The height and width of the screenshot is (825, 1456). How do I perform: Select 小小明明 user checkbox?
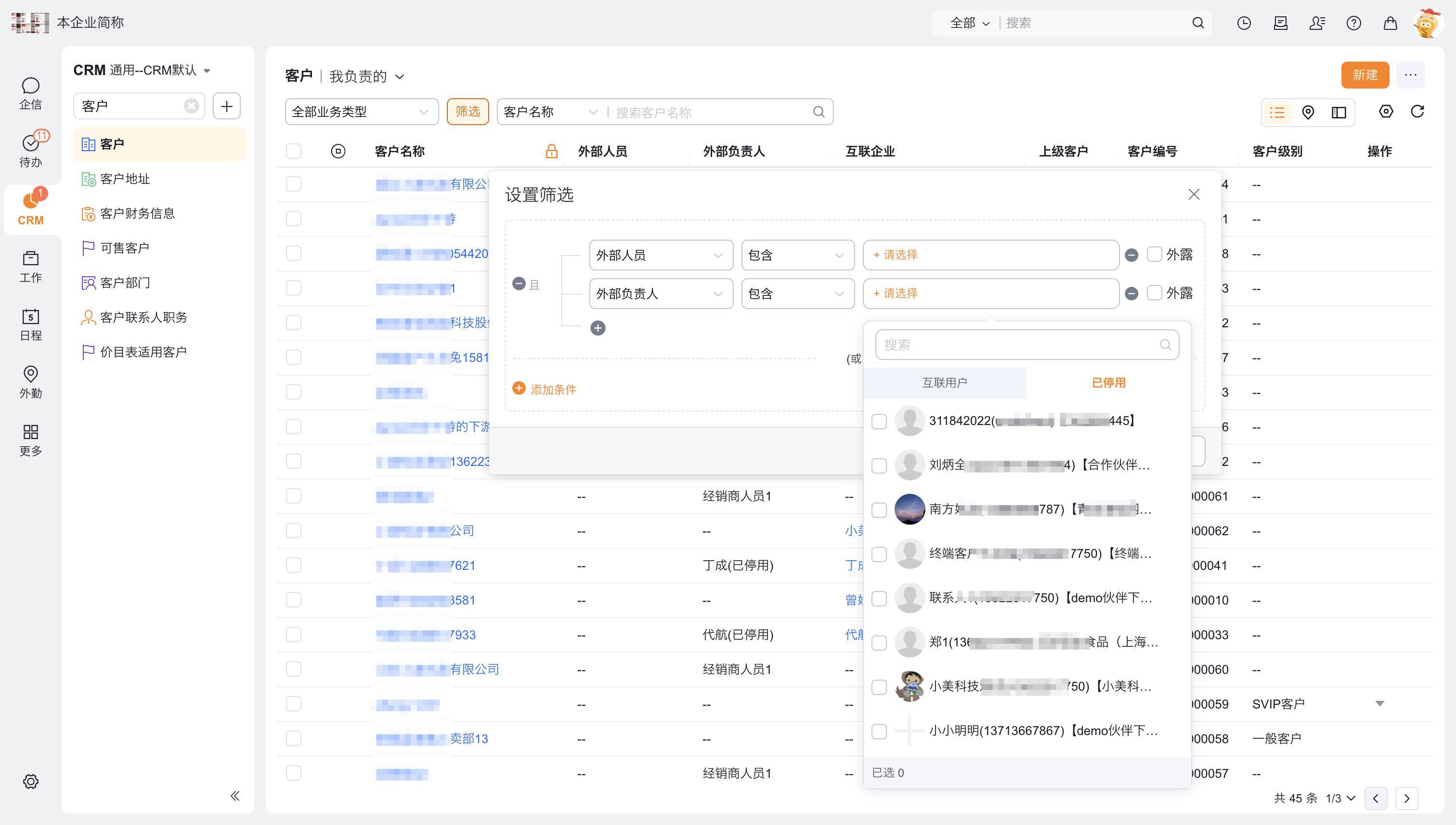[x=879, y=731]
